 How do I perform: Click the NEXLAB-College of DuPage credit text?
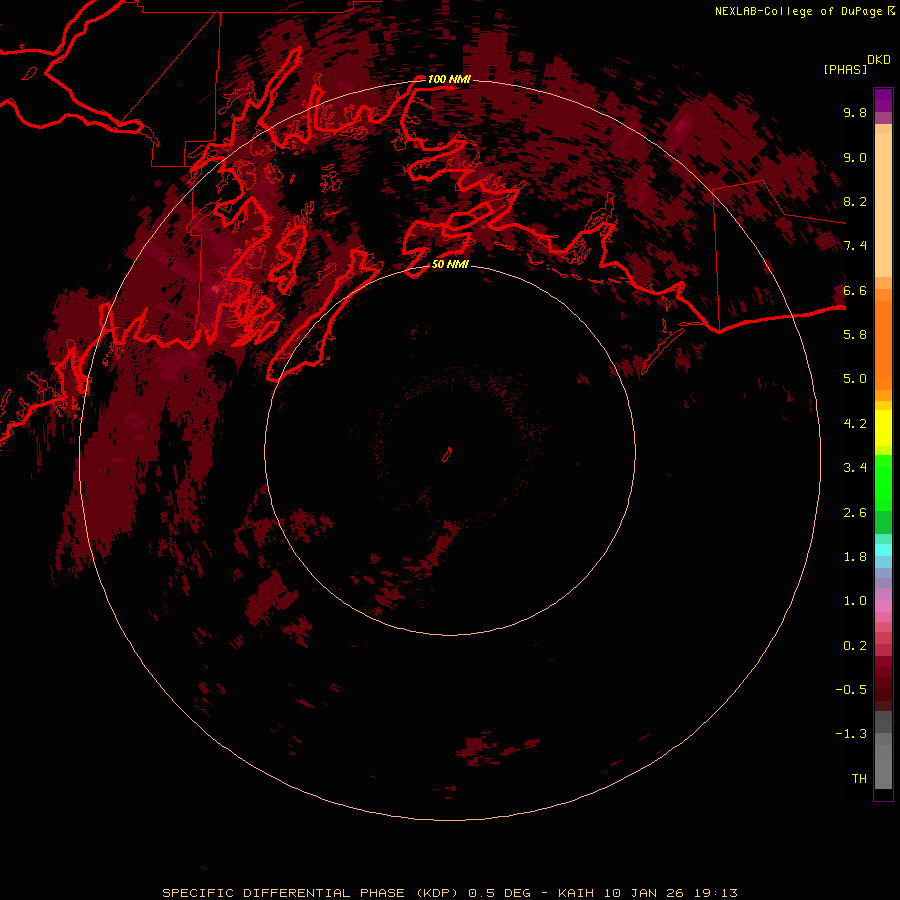point(798,11)
